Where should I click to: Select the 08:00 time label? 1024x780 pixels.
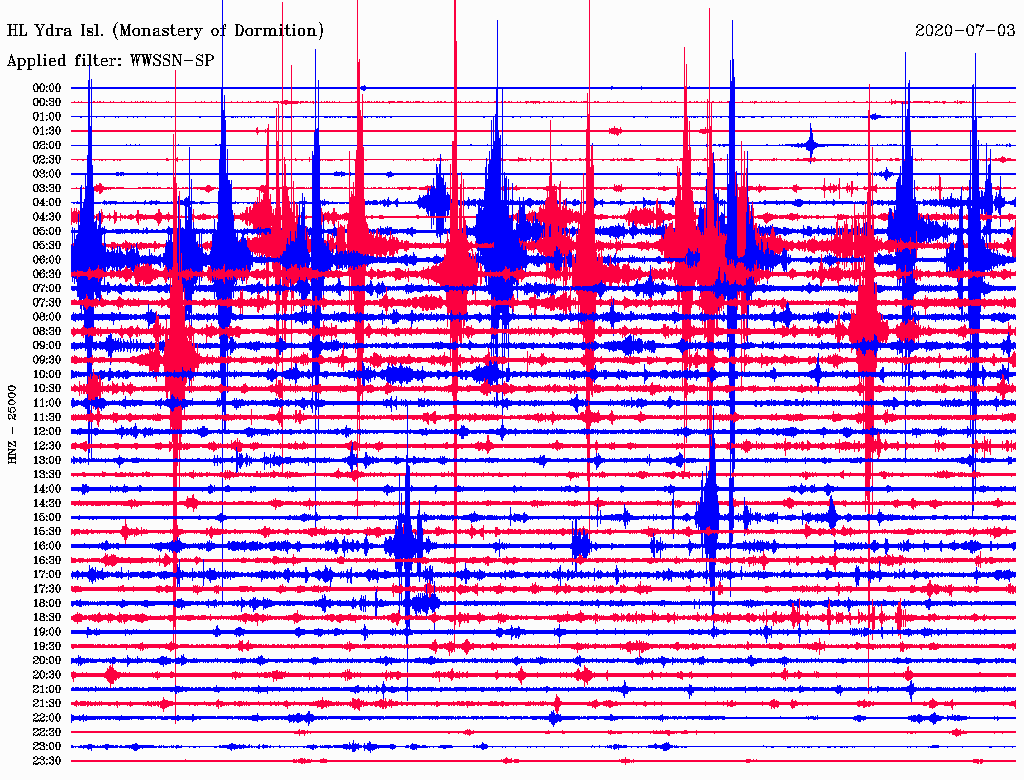[x=47, y=317]
